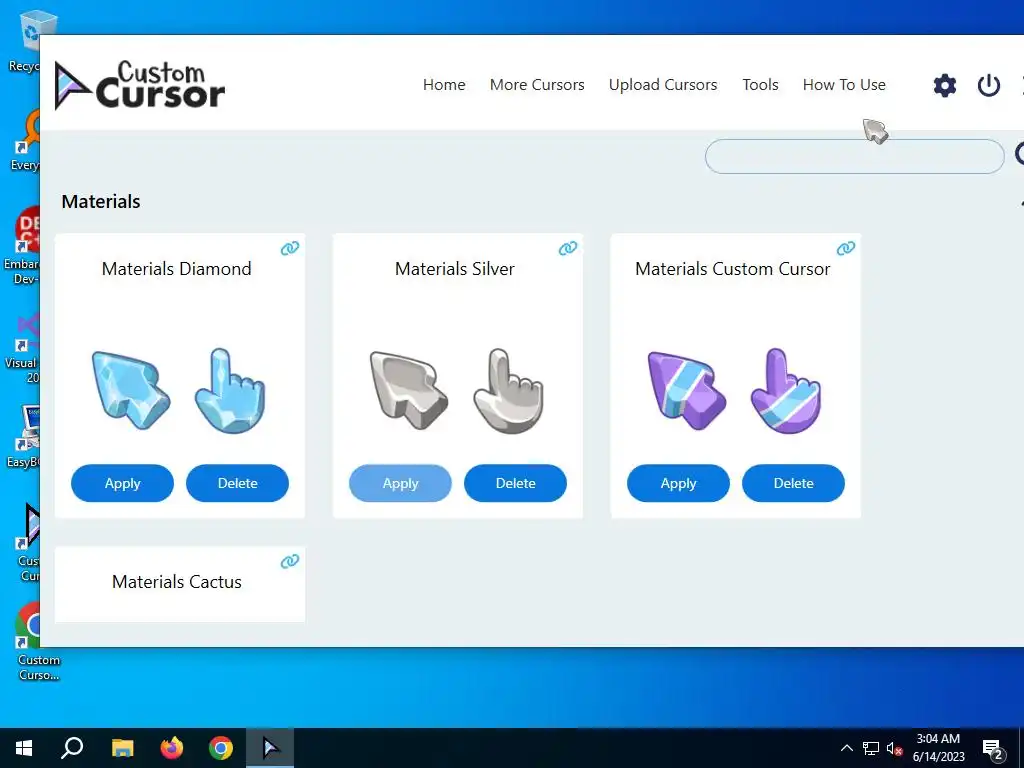
Task: Delete the Materials Silver cursor
Action: click(515, 483)
